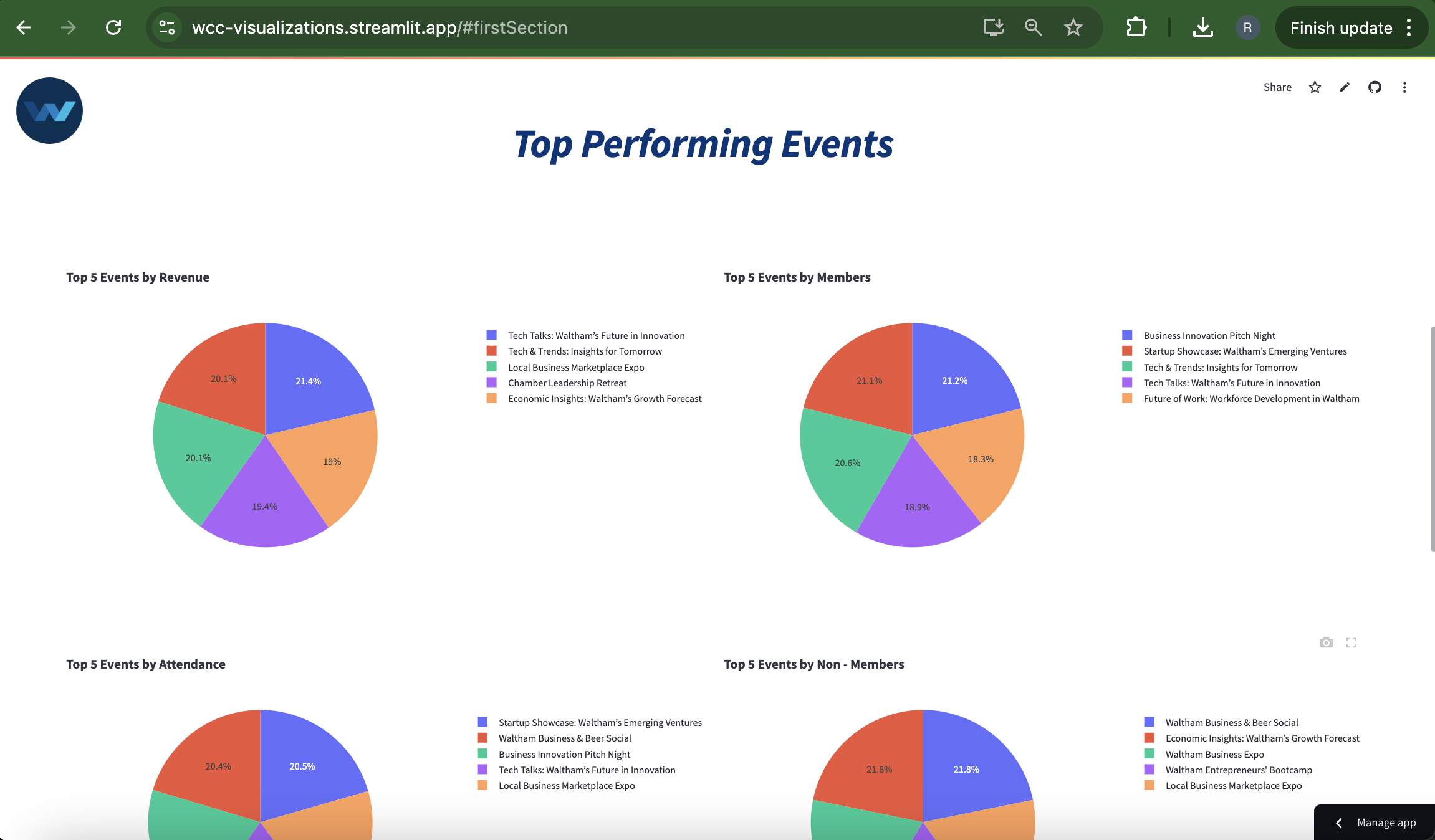Viewport: 1435px width, 840px height.
Task: Expand chart to fullscreen view
Action: 1351,642
